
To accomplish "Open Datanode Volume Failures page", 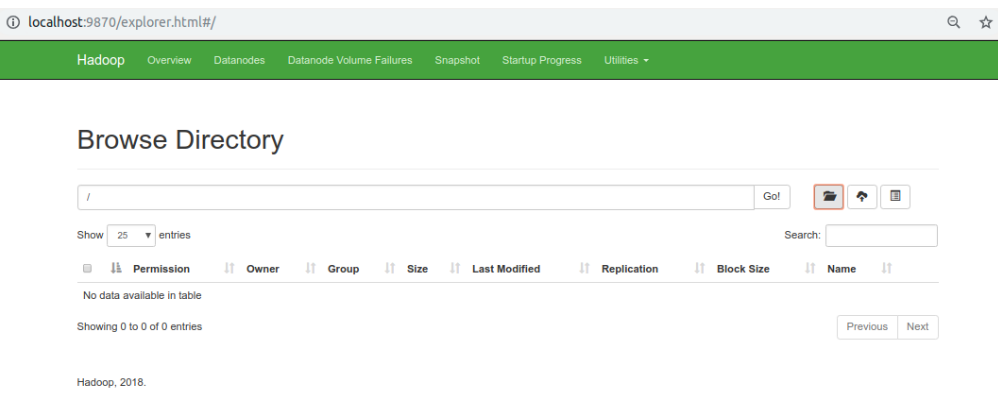I will coord(350,60).
